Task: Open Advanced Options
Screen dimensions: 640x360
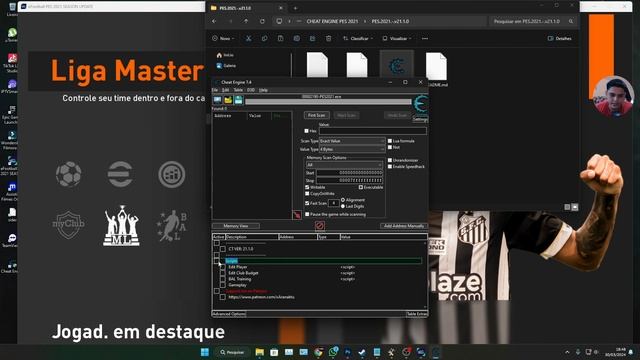Action: [x=229, y=314]
